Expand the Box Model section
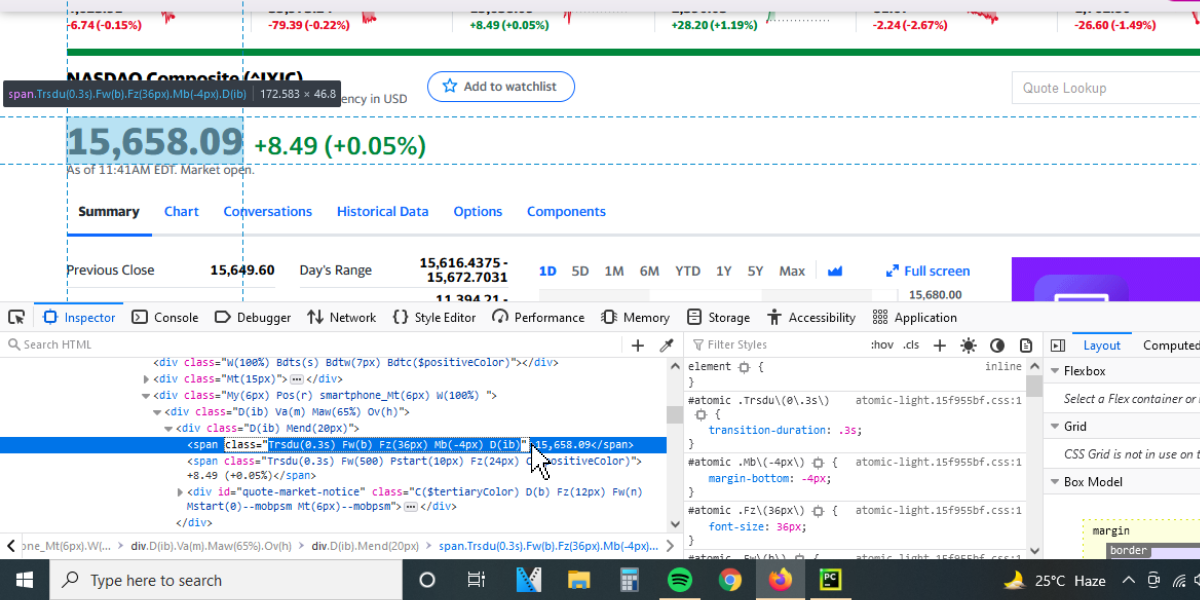This screenshot has height=600, width=1200. coord(1055,481)
